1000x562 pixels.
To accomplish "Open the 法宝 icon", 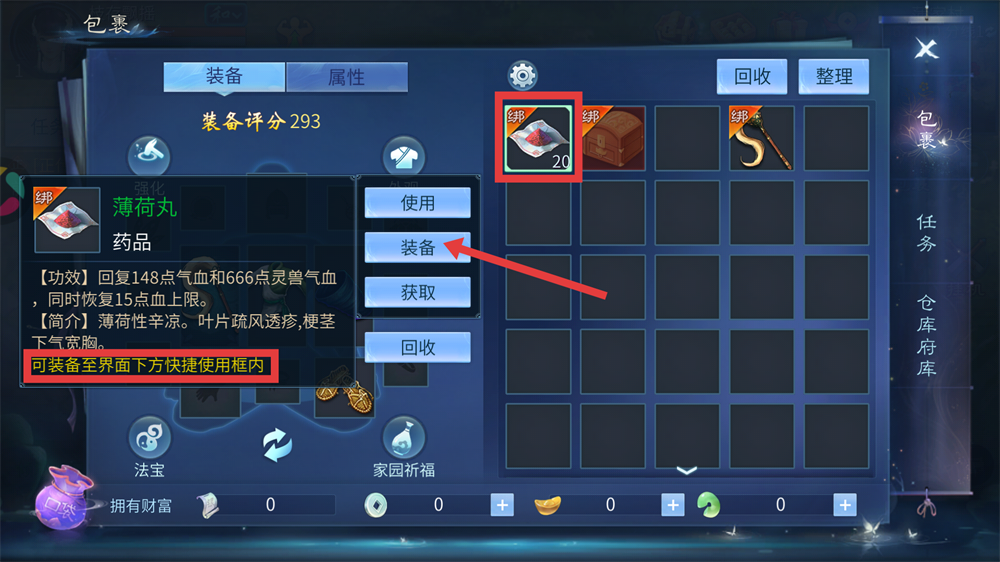I will (x=149, y=438).
